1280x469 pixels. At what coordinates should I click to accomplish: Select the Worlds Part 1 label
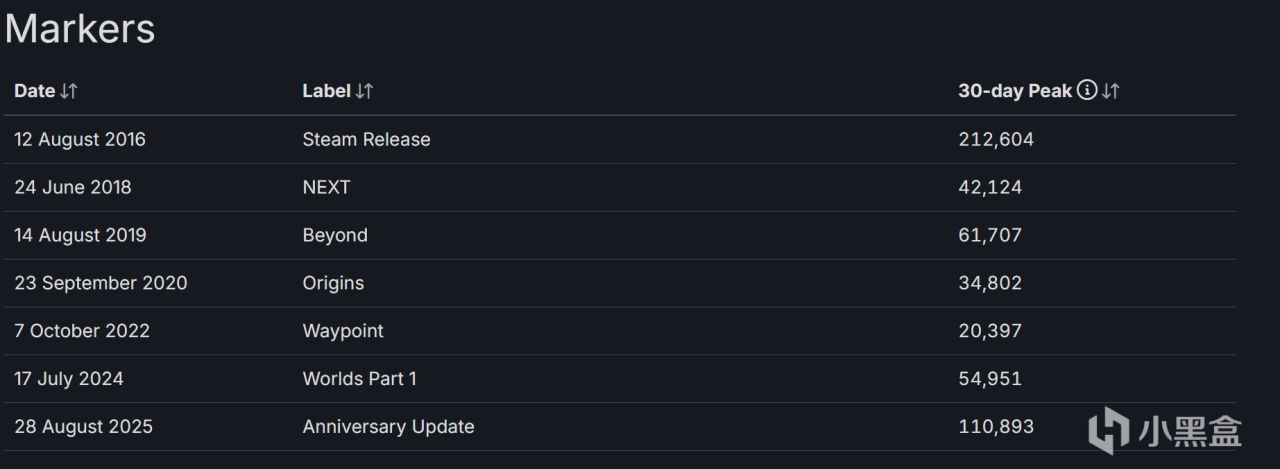click(x=359, y=379)
